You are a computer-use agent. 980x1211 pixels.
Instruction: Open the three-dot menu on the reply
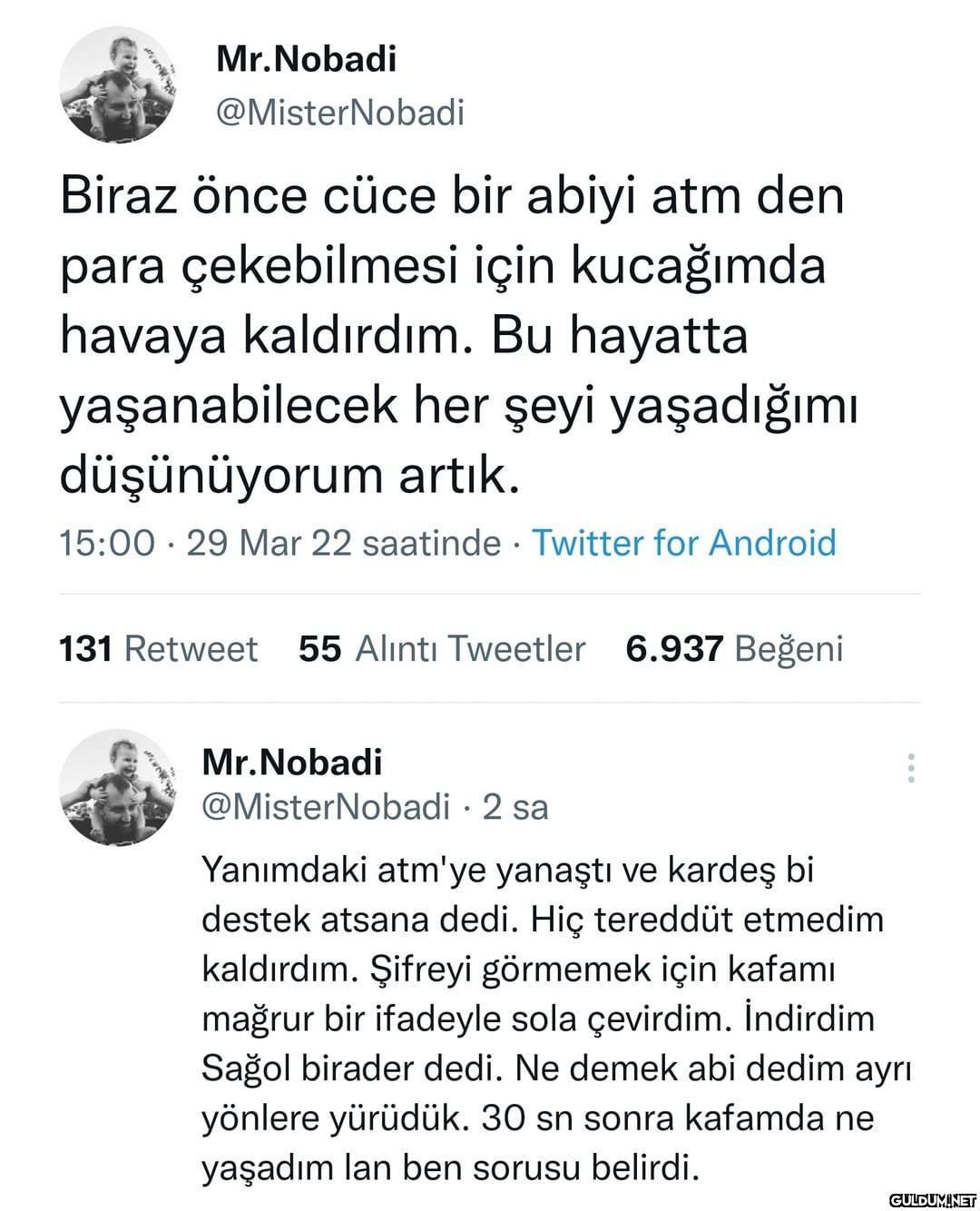tap(910, 768)
